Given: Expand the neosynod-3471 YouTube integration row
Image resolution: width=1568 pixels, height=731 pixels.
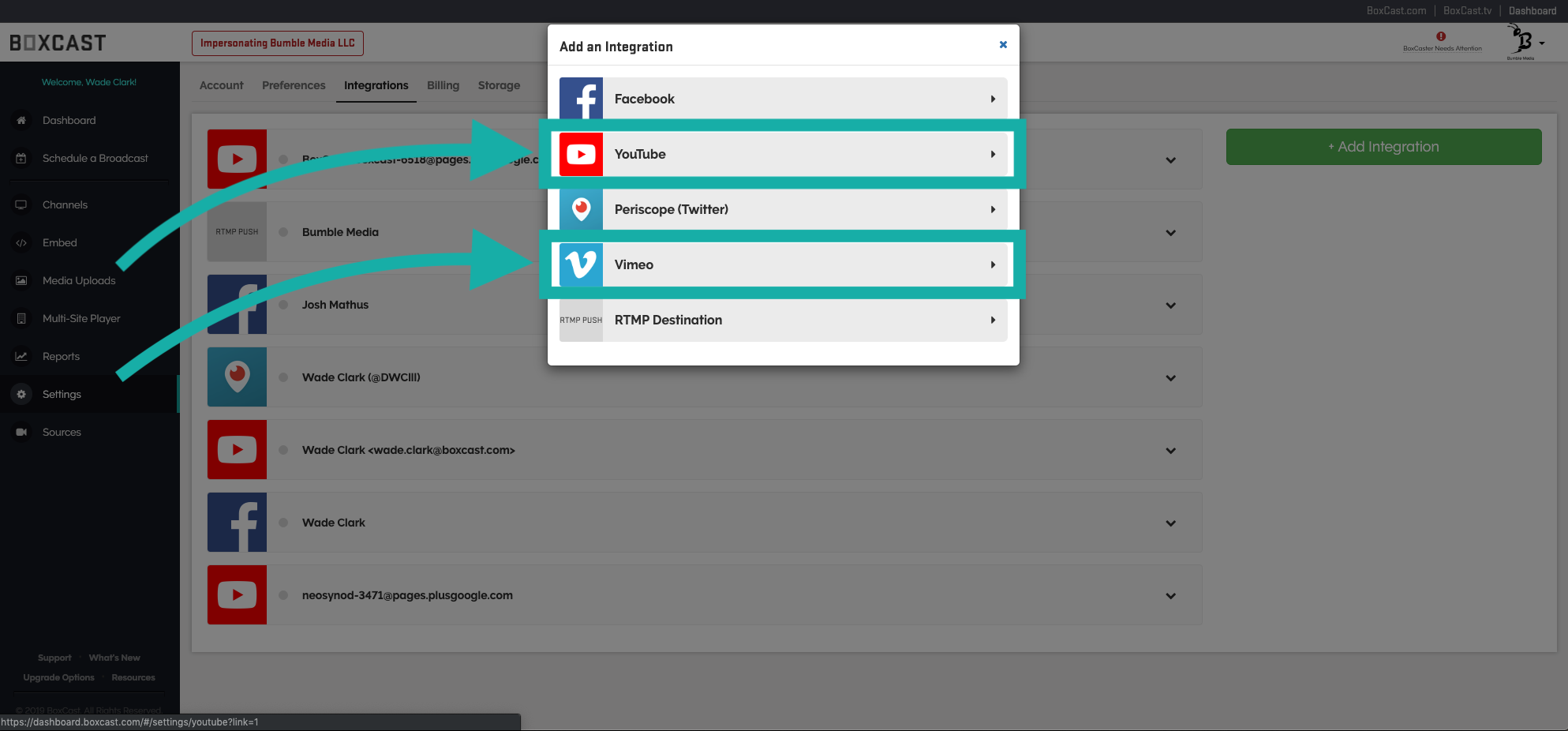Looking at the screenshot, I should (1170, 596).
